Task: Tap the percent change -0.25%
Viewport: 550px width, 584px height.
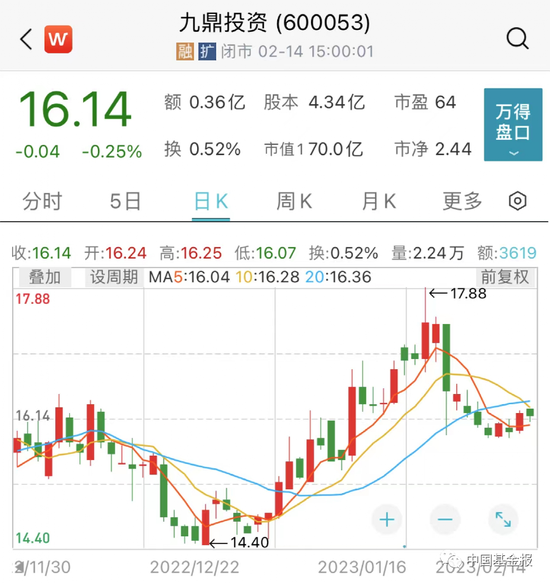Action: tap(112, 152)
